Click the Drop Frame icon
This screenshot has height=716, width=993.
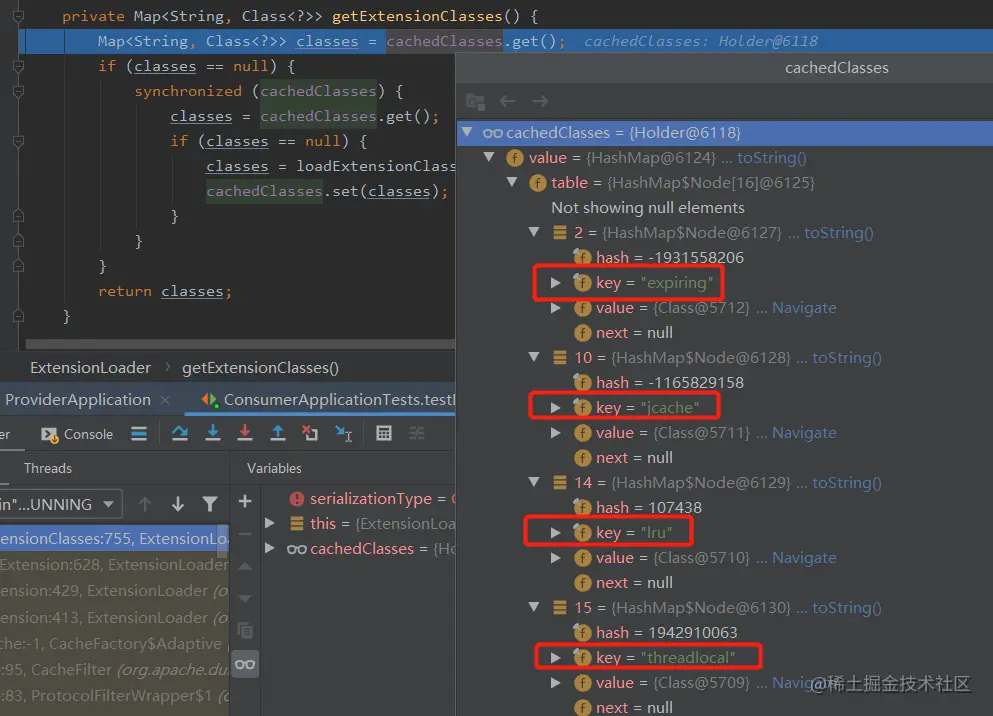click(310, 433)
